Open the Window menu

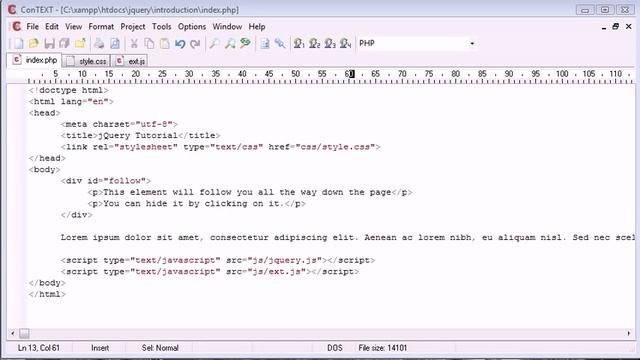[x=227, y=27]
